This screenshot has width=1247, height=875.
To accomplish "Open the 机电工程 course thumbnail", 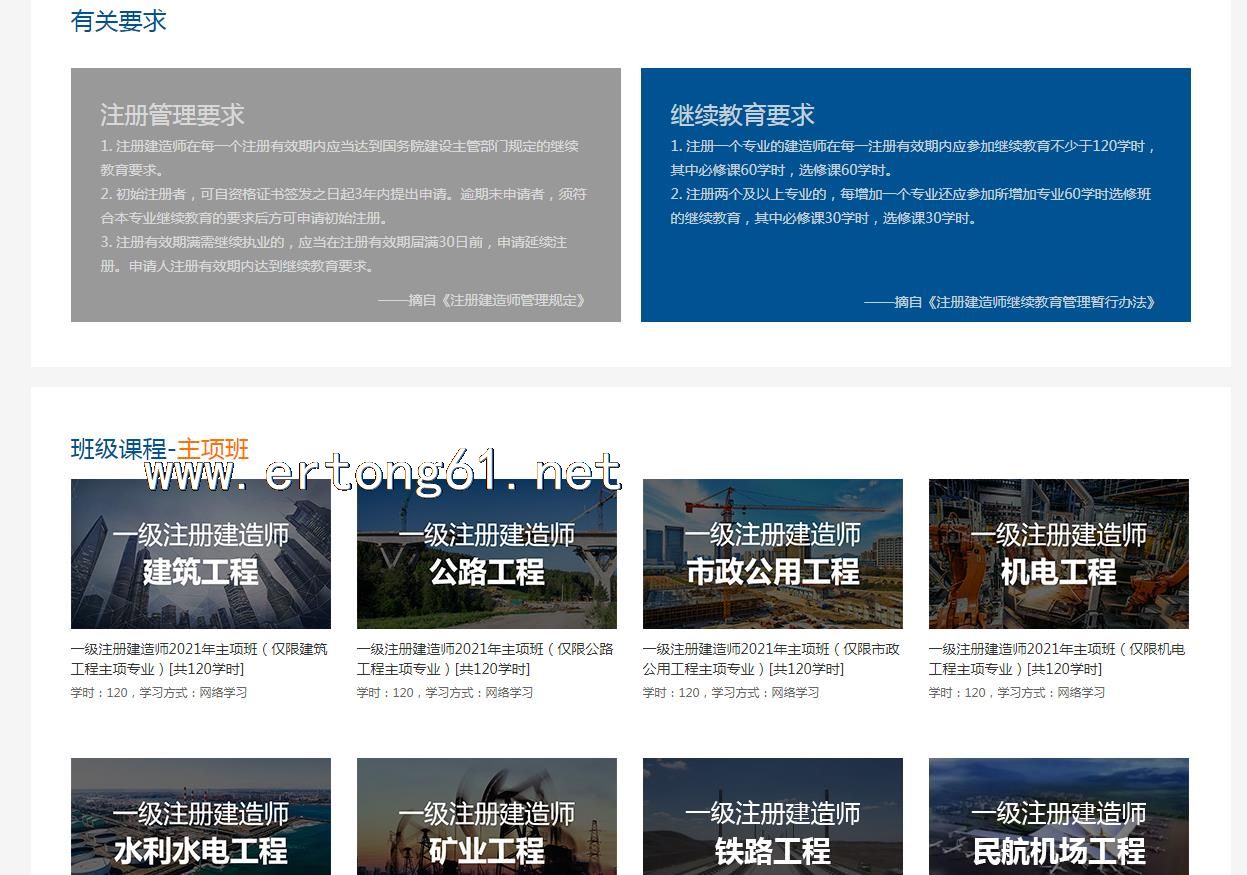I will [x=1058, y=553].
